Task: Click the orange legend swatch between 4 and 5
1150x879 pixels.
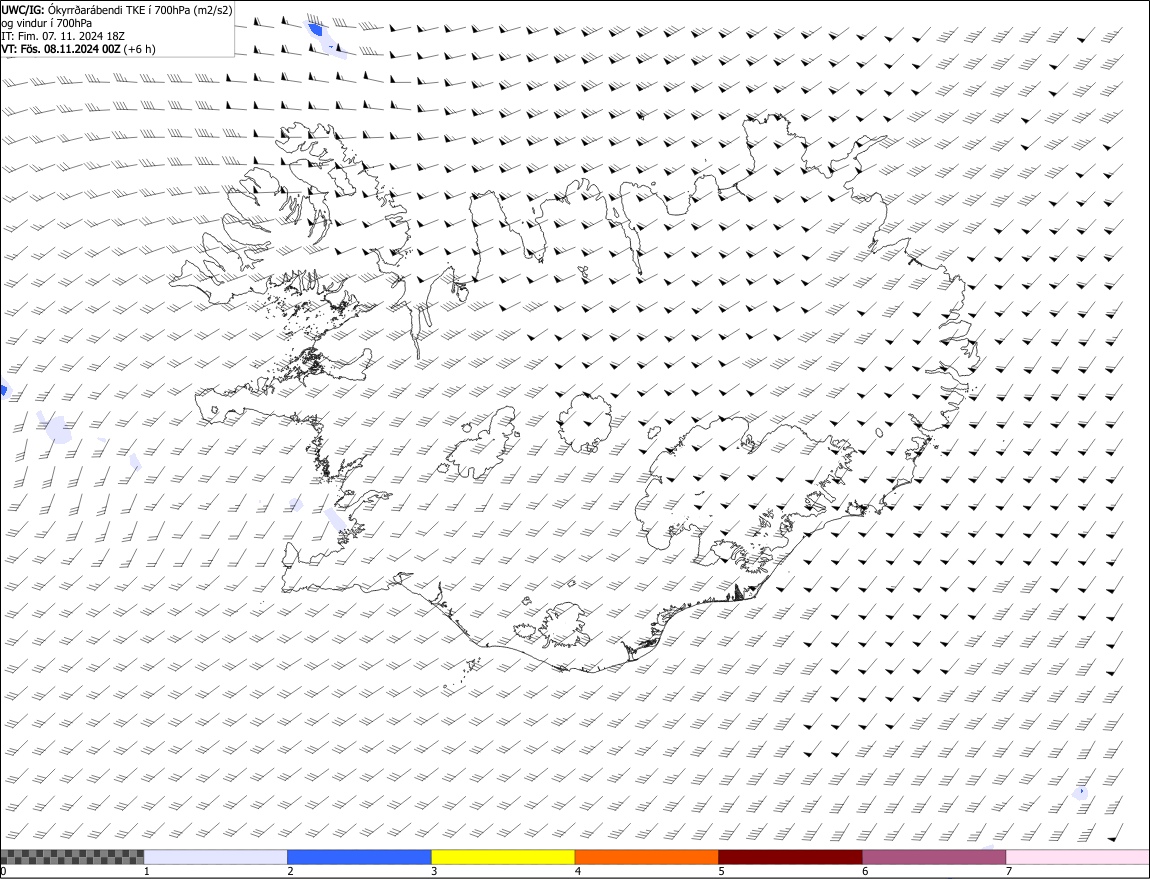Action: point(647,857)
